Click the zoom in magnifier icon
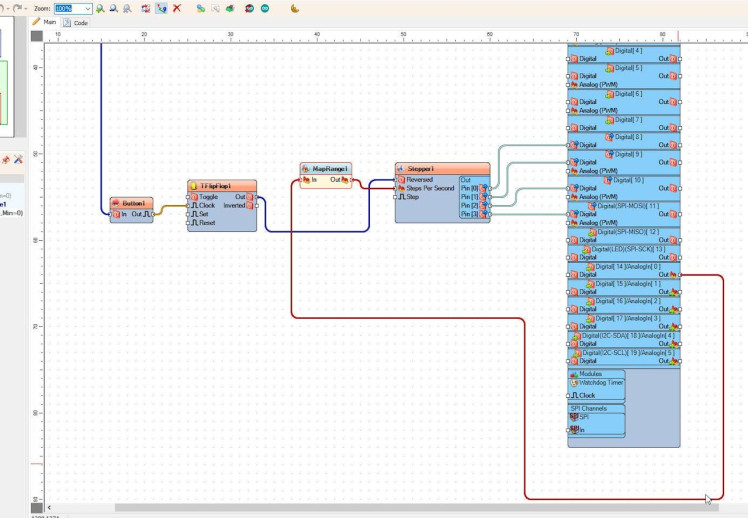Image resolution: width=748 pixels, height=518 pixels. coord(100,8)
